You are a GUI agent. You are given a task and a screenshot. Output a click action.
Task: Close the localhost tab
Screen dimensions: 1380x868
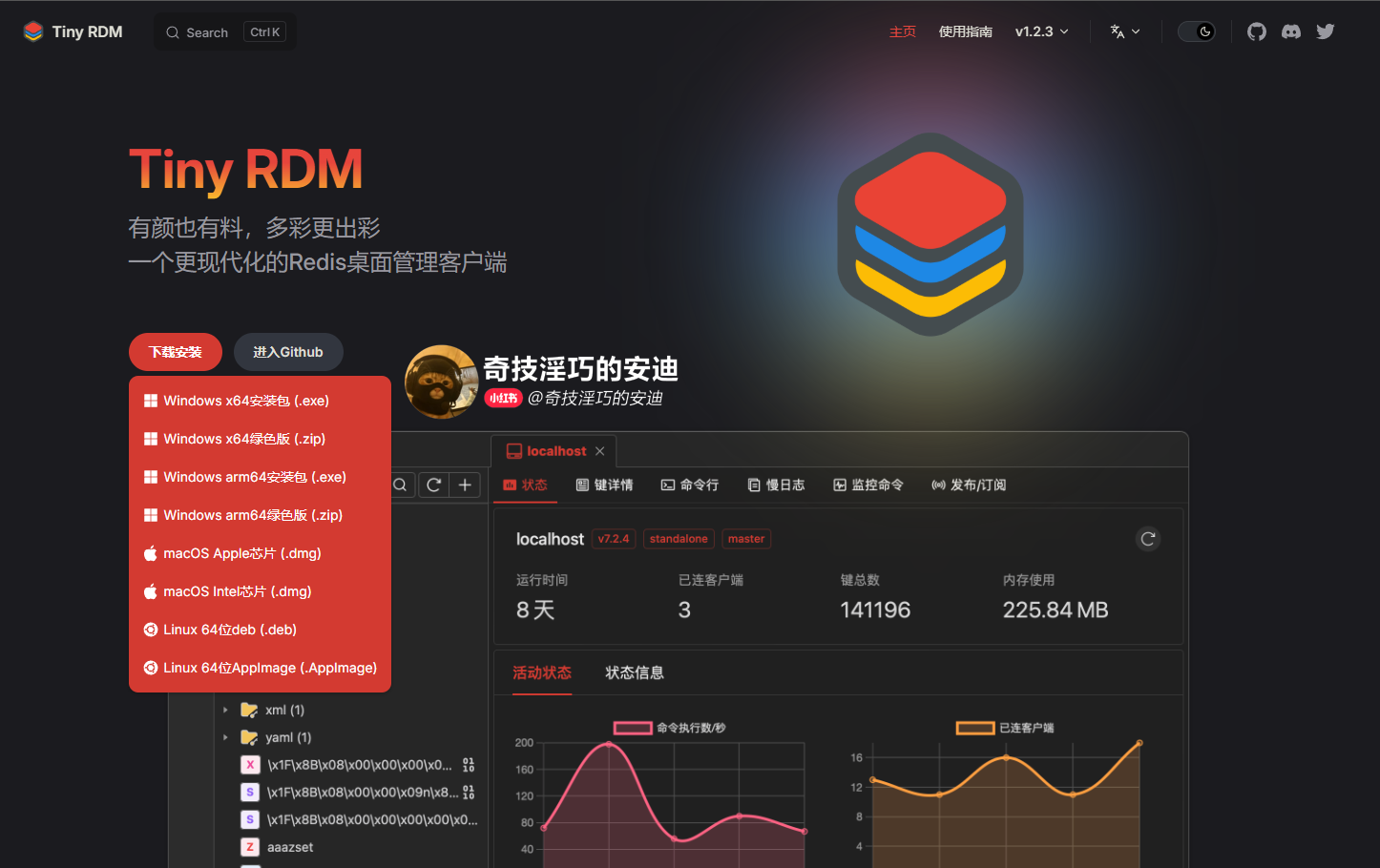[x=600, y=451]
